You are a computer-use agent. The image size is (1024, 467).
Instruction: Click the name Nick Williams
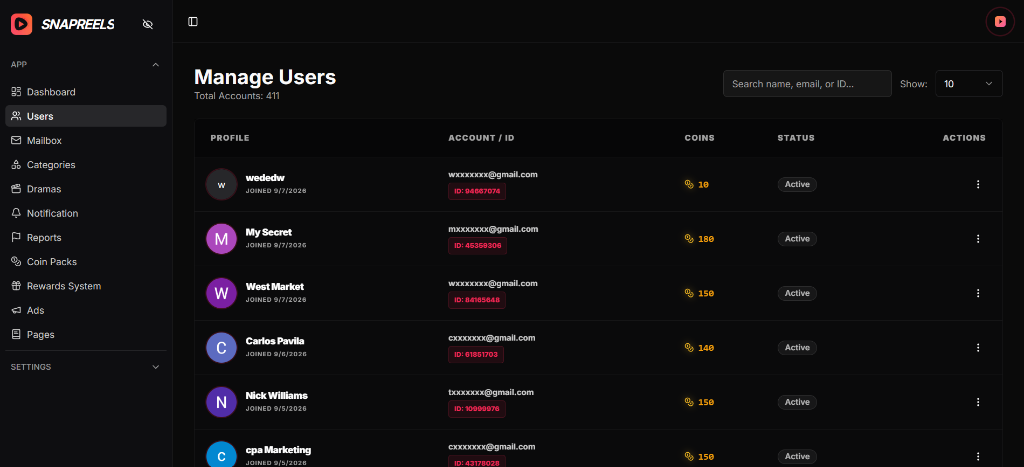click(276, 395)
